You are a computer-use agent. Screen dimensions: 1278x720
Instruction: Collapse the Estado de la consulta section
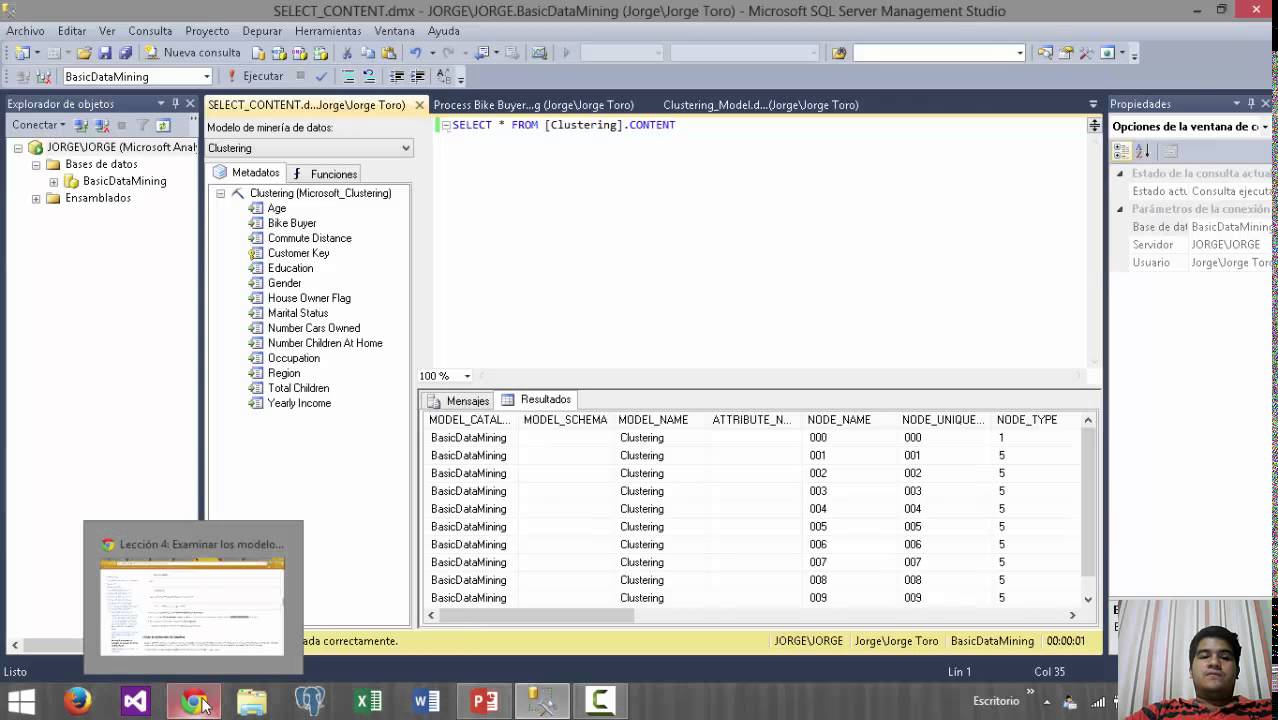(x=1120, y=173)
